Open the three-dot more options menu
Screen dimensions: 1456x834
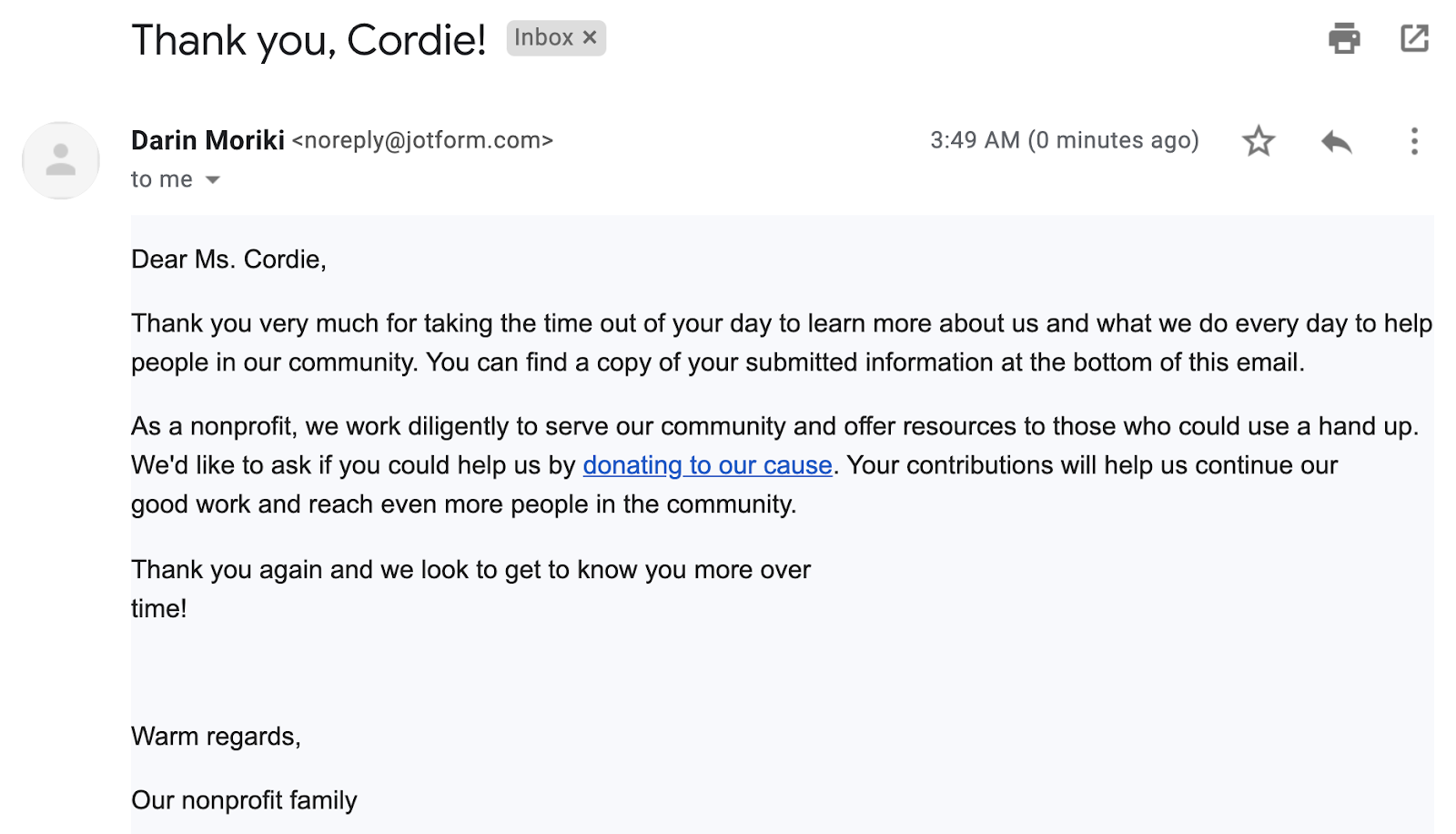pos(1413,141)
